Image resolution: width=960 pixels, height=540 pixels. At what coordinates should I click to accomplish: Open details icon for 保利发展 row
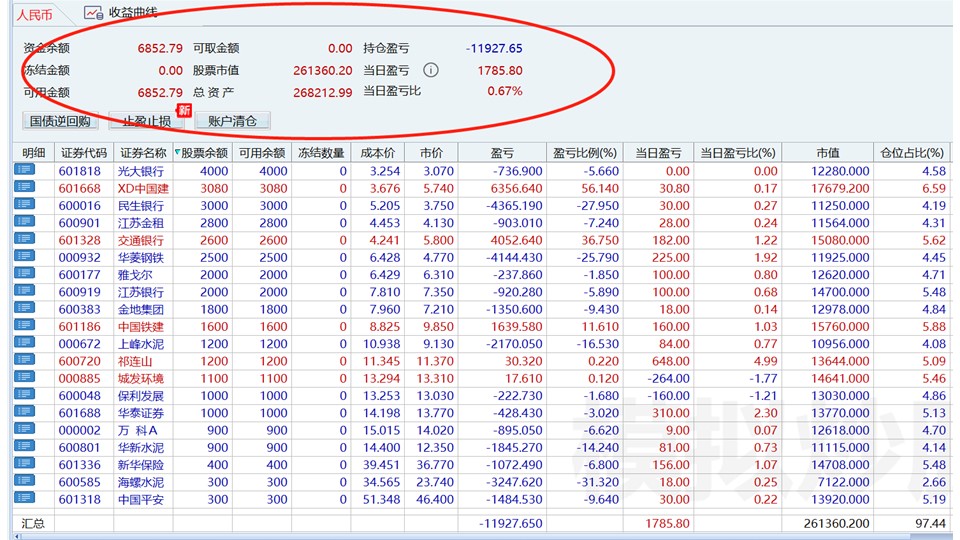pyautogui.click(x=24, y=394)
